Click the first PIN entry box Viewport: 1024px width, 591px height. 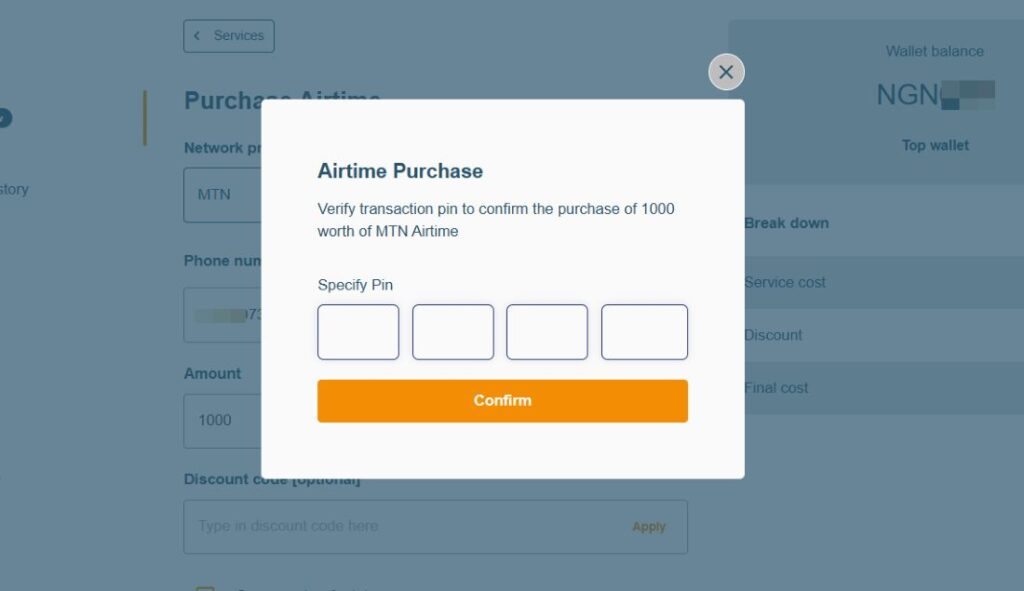pos(358,331)
